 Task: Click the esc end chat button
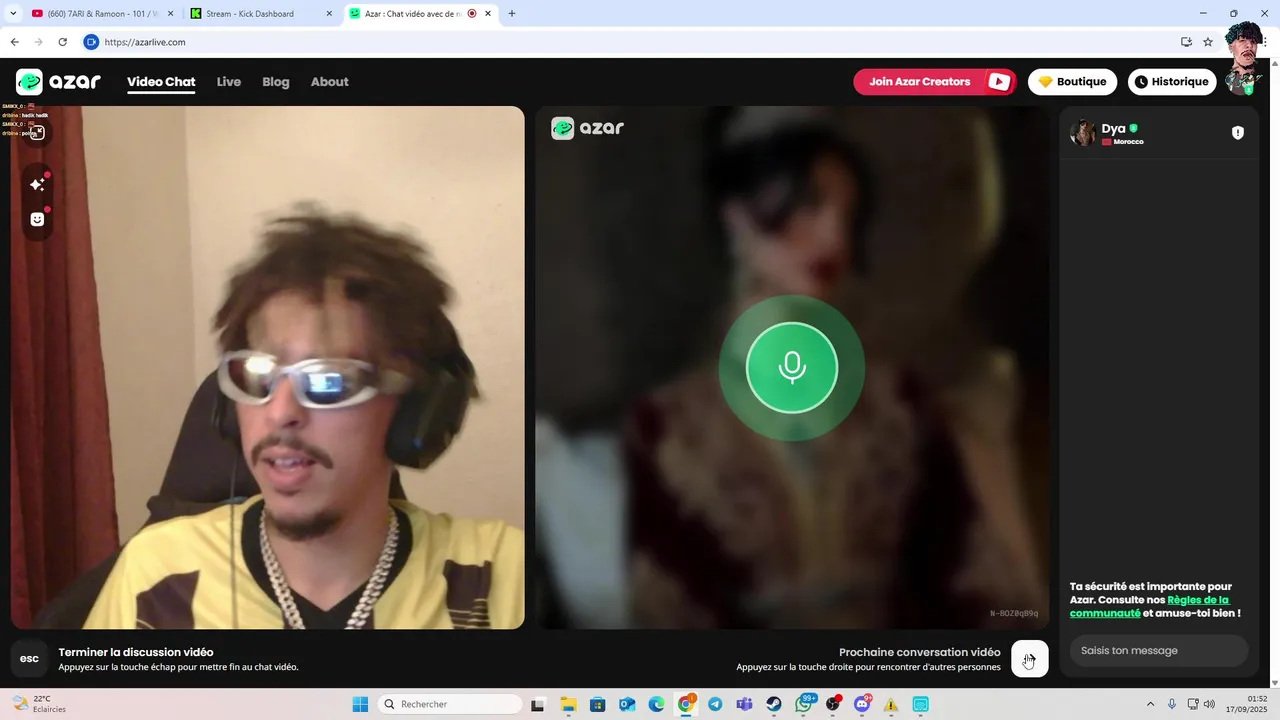(29, 659)
